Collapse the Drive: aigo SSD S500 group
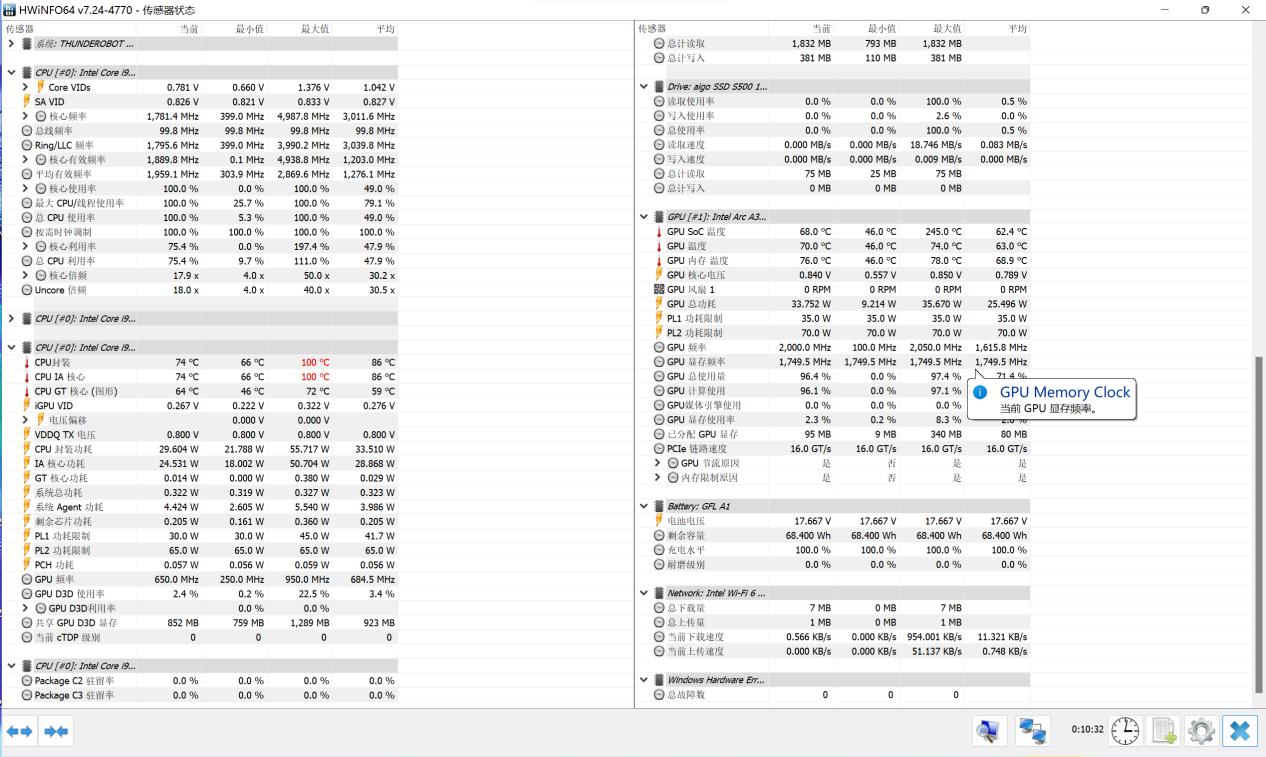This screenshot has width=1266, height=757. click(x=644, y=87)
